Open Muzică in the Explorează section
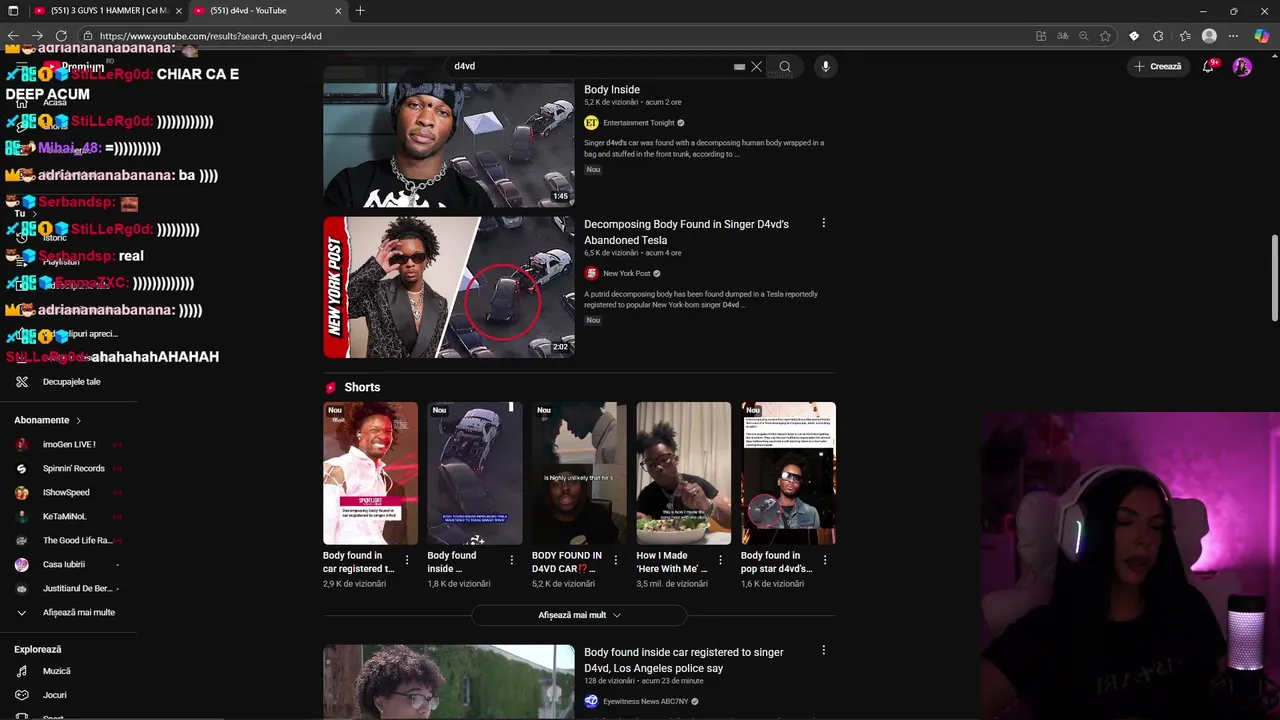The height and width of the screenshot is (720, 1280). tap(57, 671)
